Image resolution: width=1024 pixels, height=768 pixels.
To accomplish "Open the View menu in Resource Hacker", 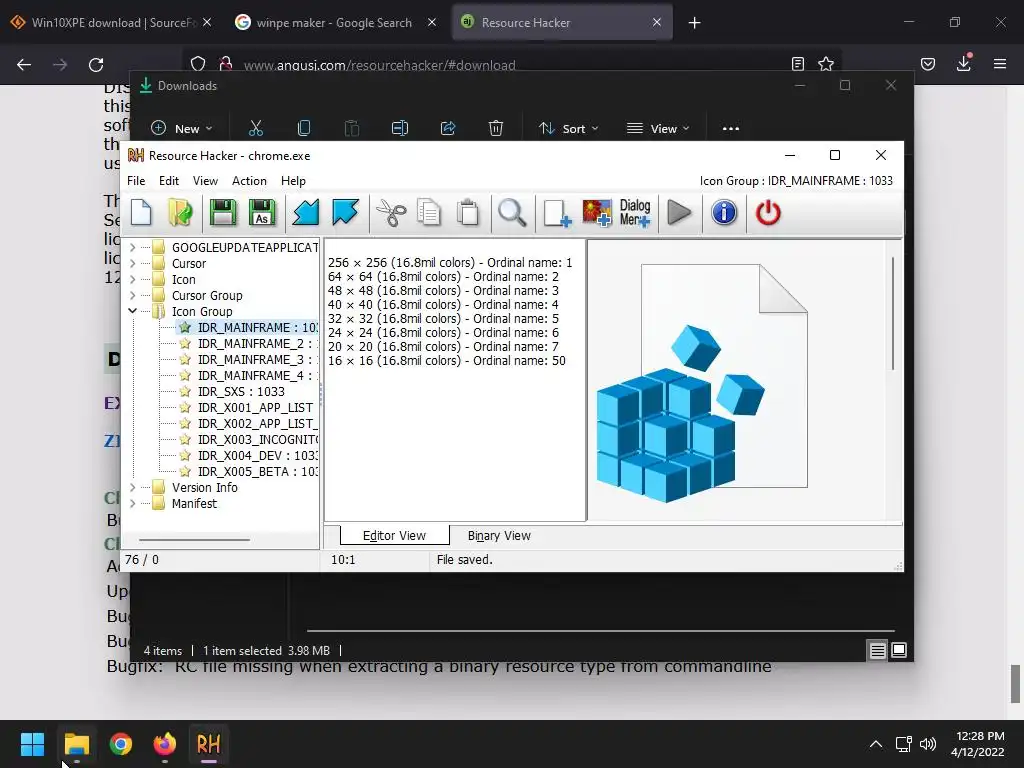I will pyautogui.click(x=205, y=181).
